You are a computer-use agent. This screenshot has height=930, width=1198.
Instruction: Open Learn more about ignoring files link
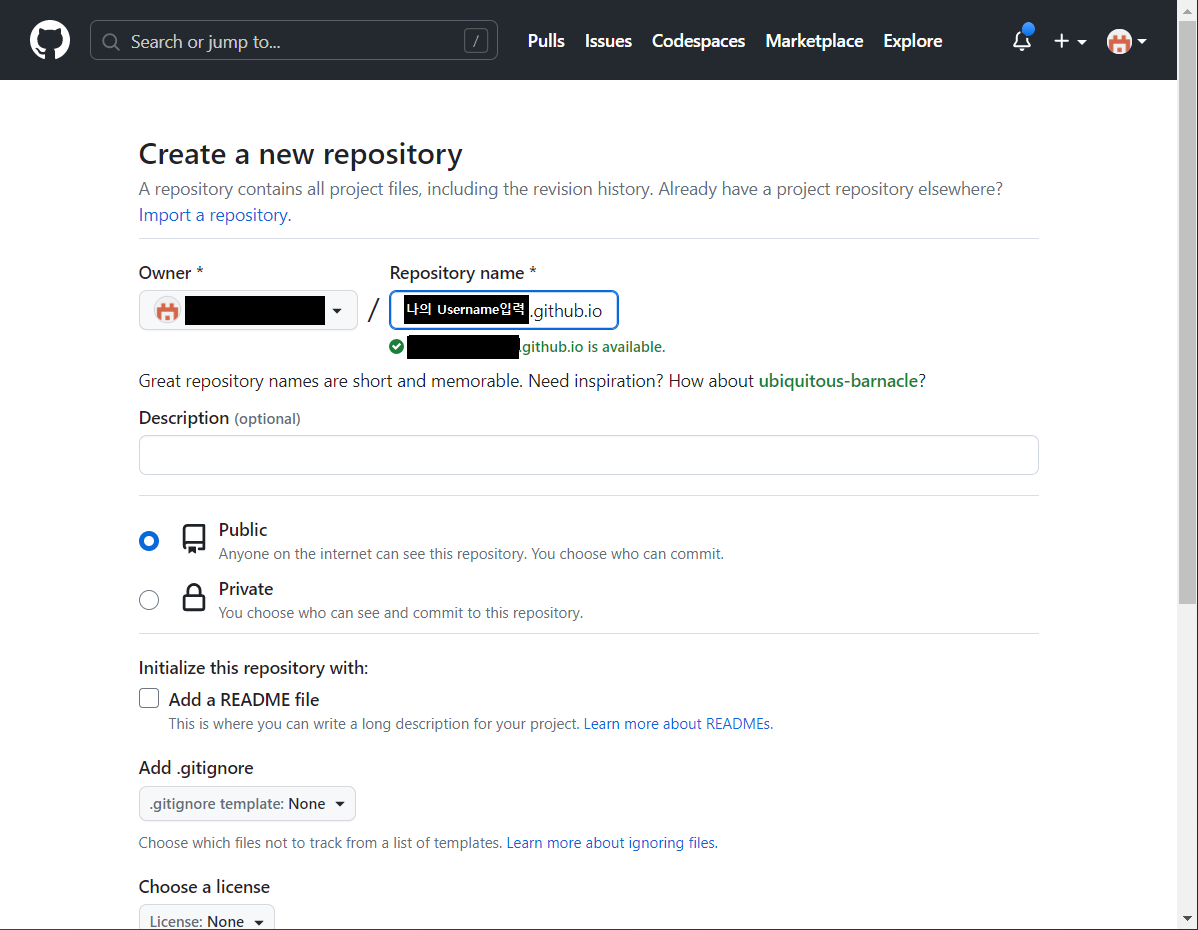pyautogui.click(x=611, y=843)
